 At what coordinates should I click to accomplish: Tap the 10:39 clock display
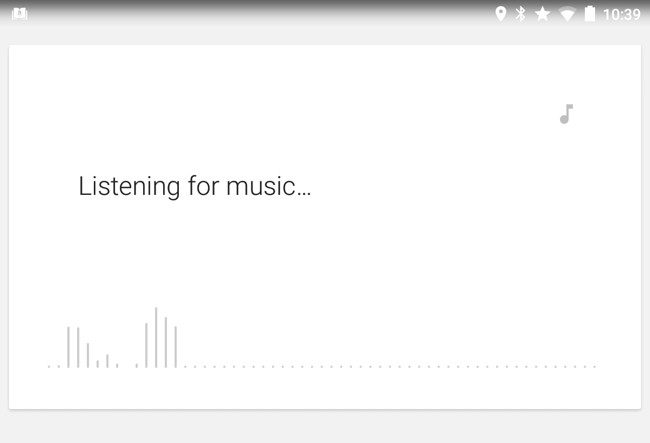(621, 14)
